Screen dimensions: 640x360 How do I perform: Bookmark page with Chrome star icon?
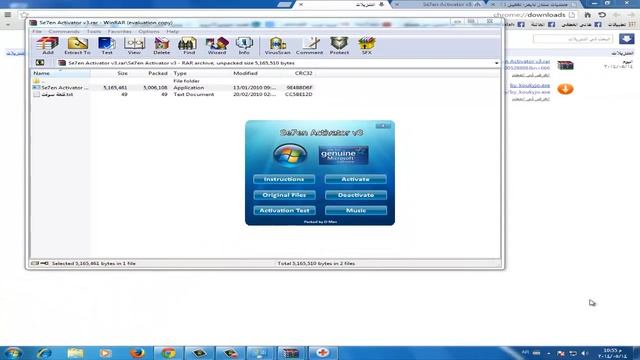pyautogui.click(x=24, y=15)
